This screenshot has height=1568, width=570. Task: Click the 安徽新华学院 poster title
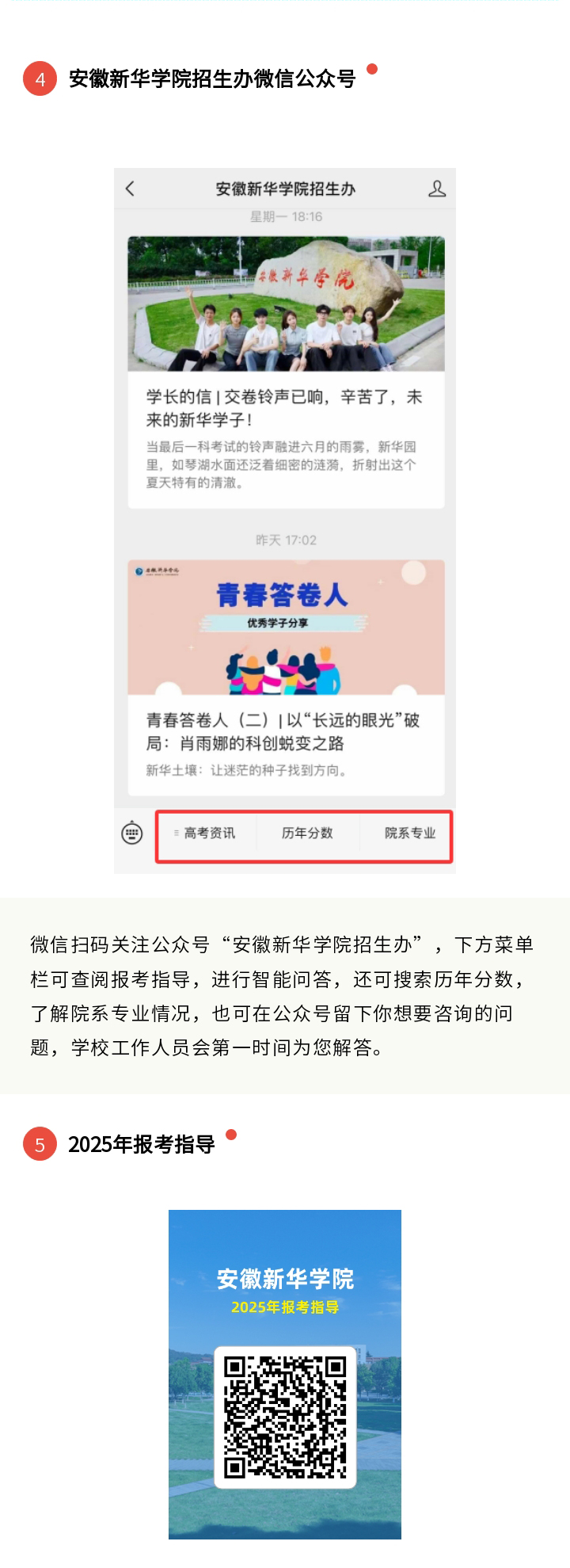(285, 1278)
